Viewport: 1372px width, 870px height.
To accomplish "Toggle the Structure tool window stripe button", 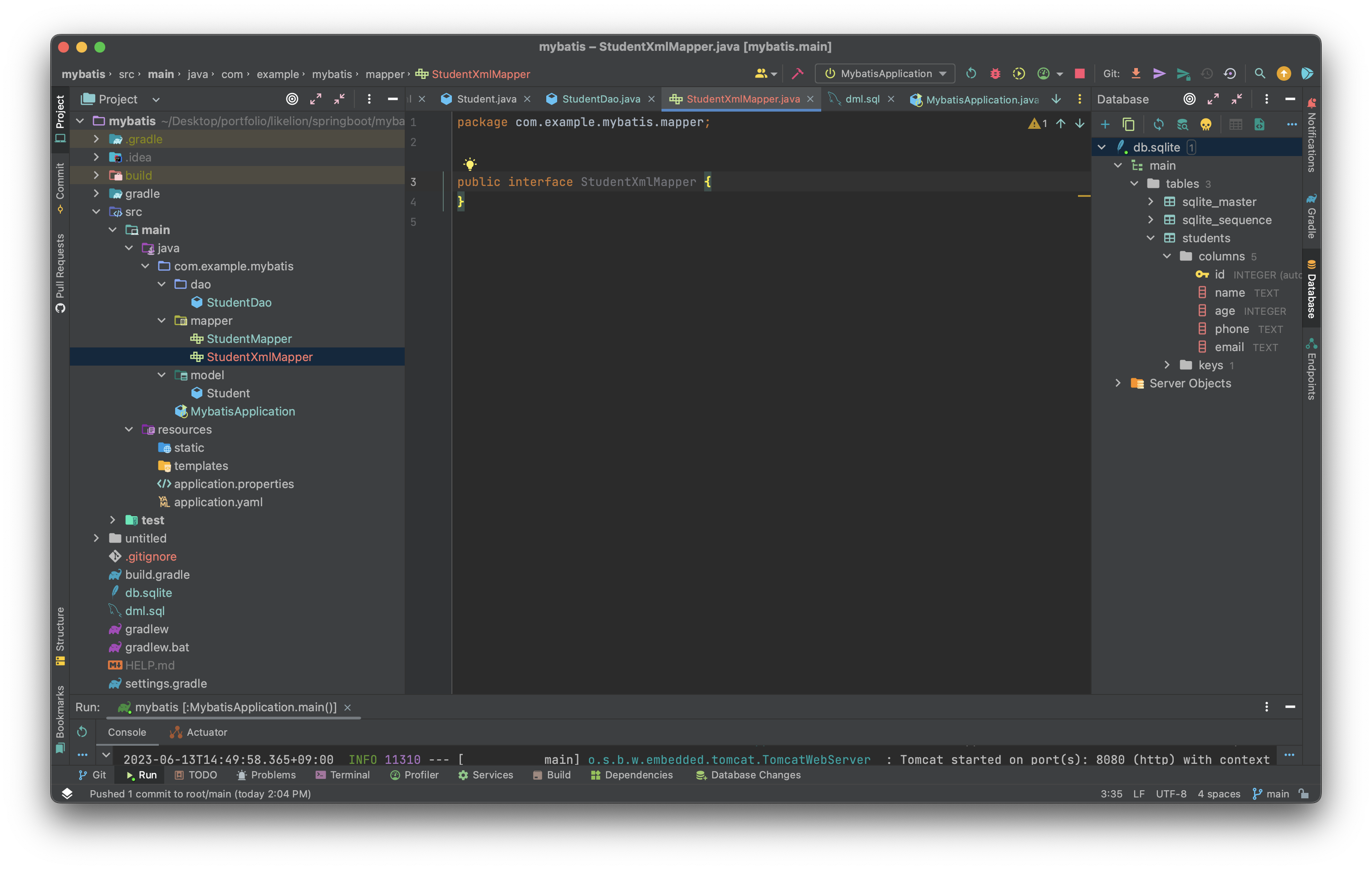I will [x=60, y=636].
